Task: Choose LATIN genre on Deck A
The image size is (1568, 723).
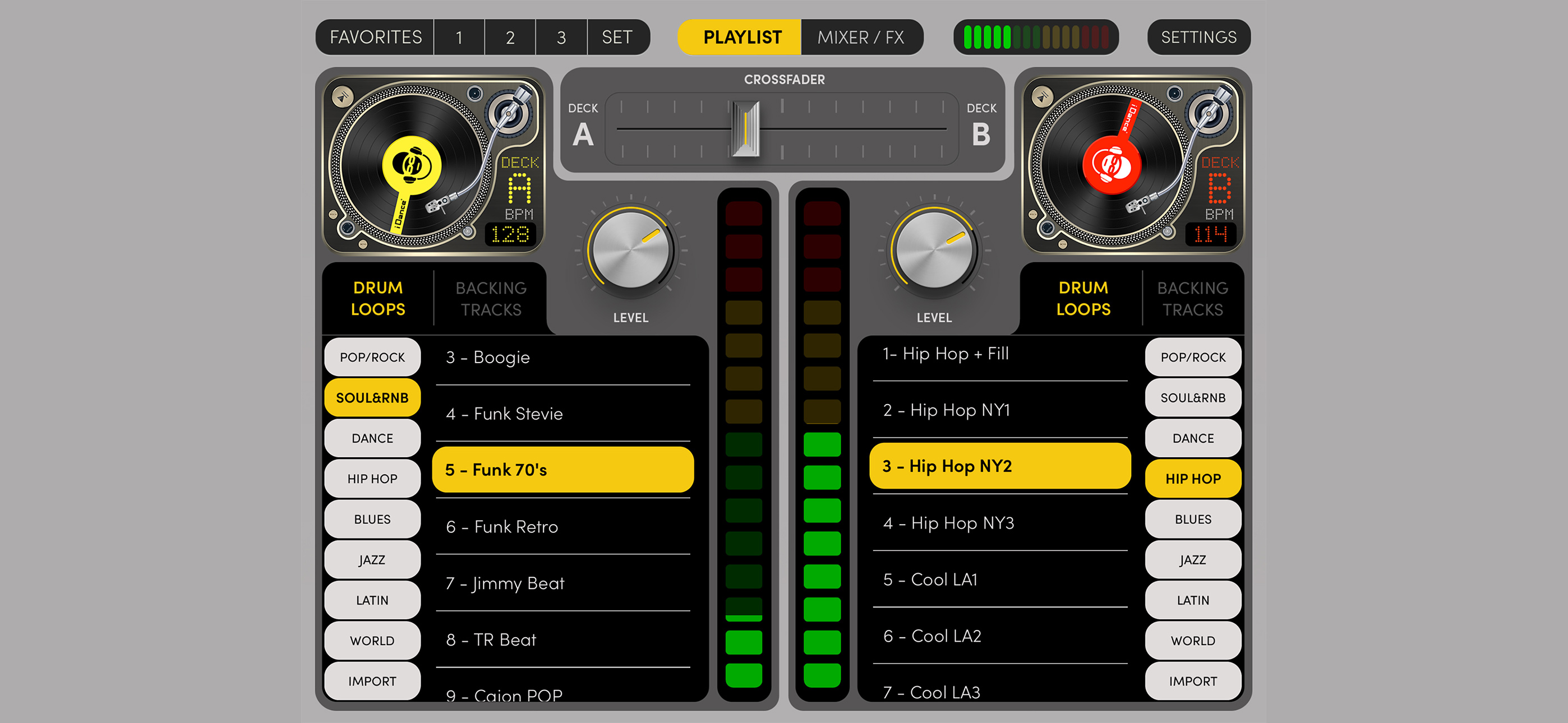Action: click(372, 600)
